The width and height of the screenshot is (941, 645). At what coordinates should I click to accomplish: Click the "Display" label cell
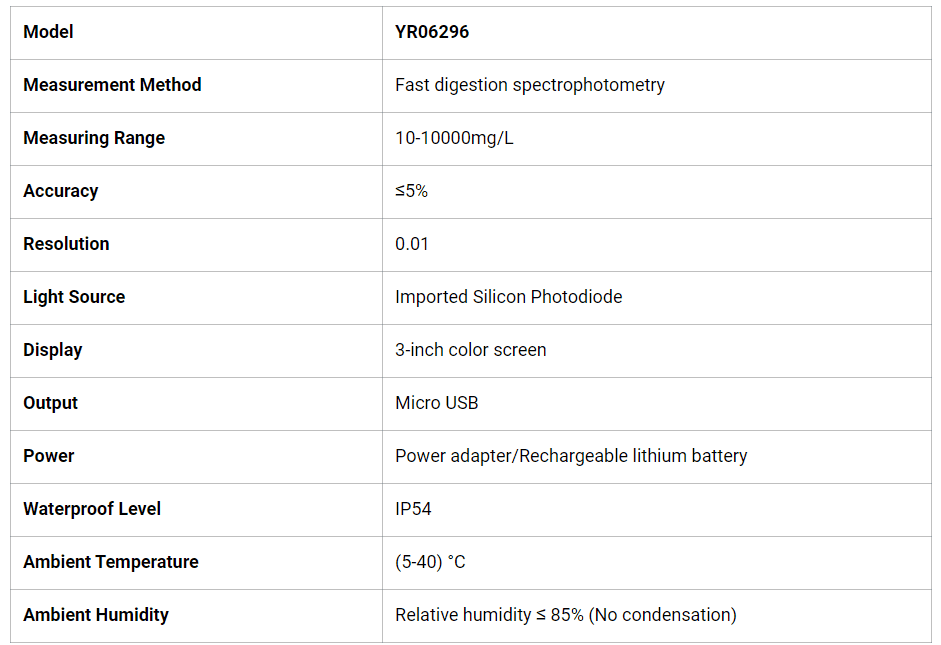pos(53,350)
